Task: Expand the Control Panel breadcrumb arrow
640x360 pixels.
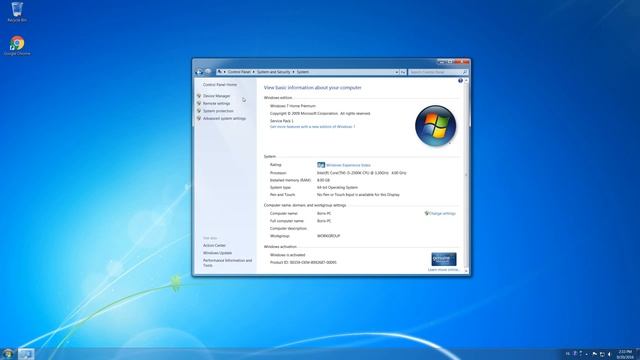Action: pyautogui.click(x=253, y=72)
